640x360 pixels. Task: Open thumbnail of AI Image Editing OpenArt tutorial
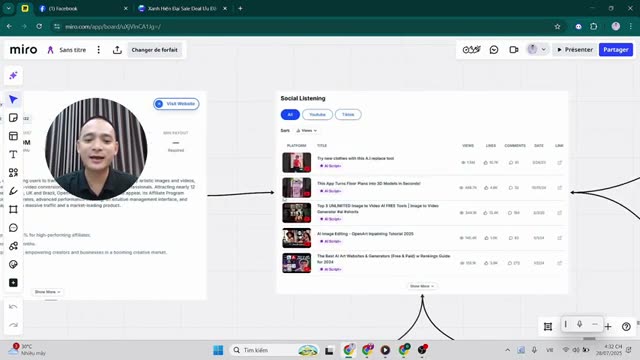(x=297, y=238)
